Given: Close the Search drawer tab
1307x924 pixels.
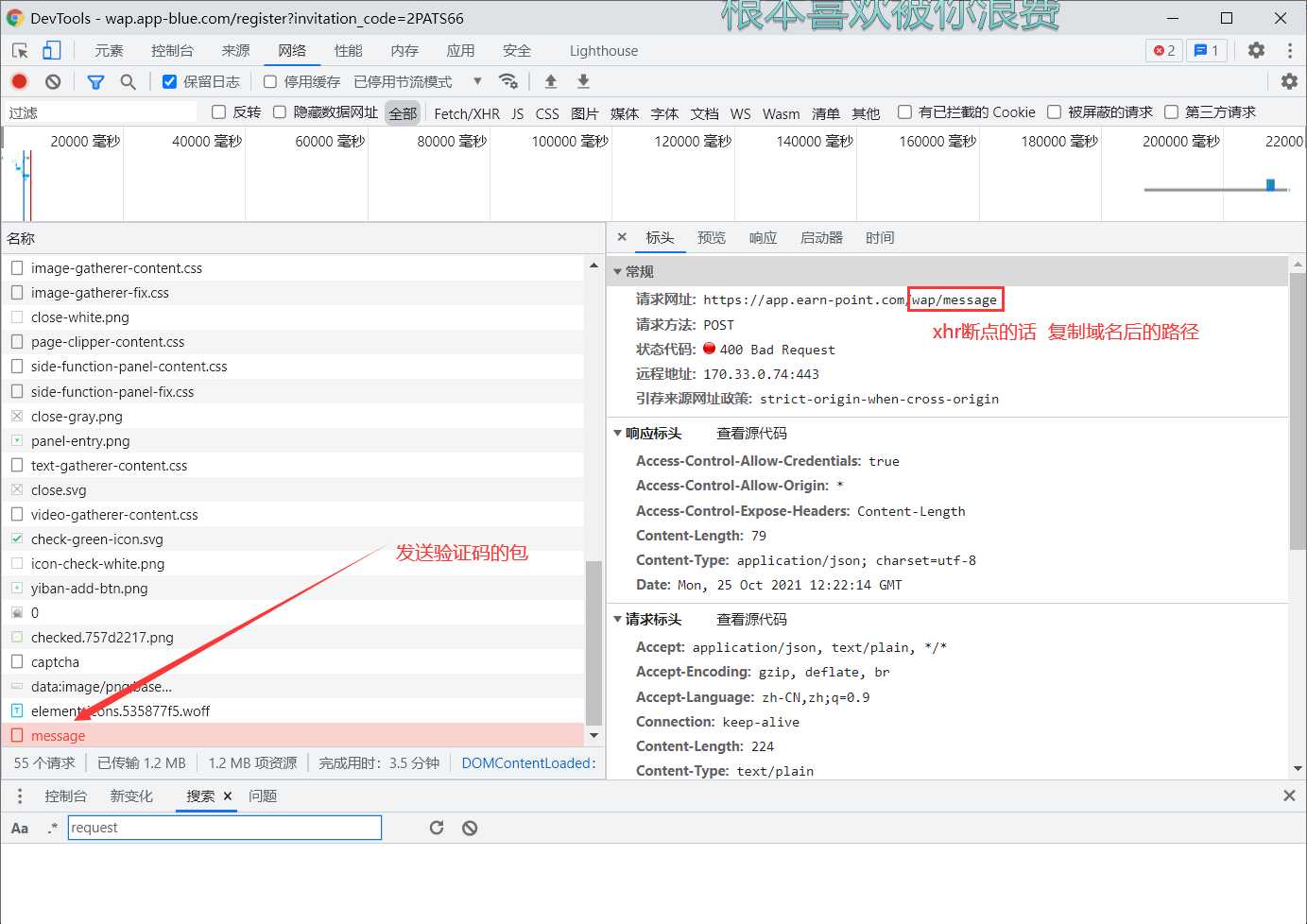Looking at the screenshot, I should 228,796.
